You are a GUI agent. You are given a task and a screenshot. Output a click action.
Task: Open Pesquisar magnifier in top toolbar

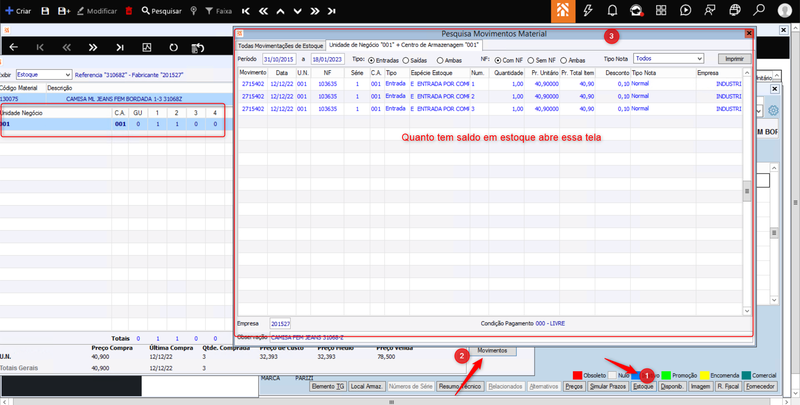[x=145, y=11]
